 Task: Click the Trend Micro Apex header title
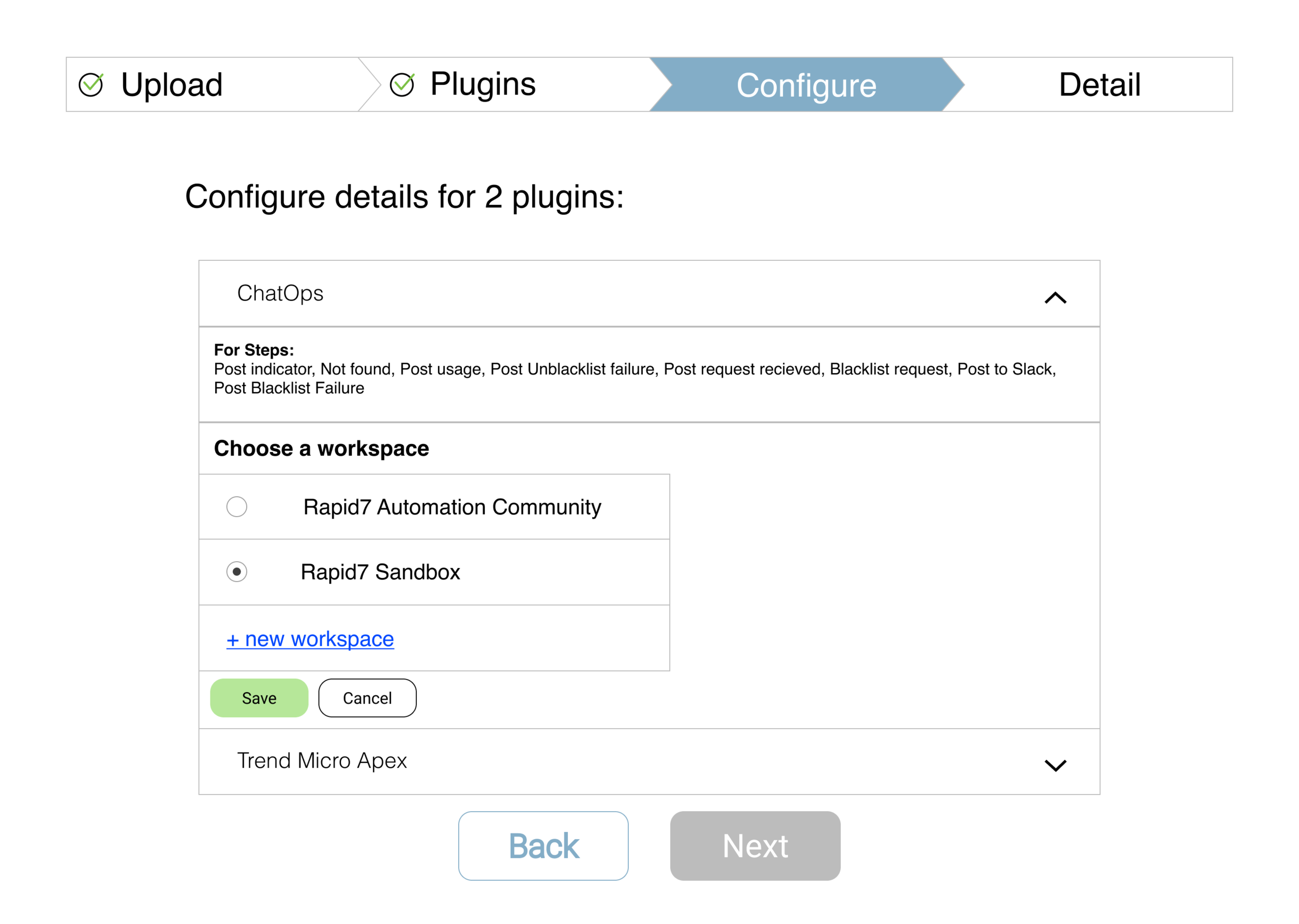tap(322, 761)
